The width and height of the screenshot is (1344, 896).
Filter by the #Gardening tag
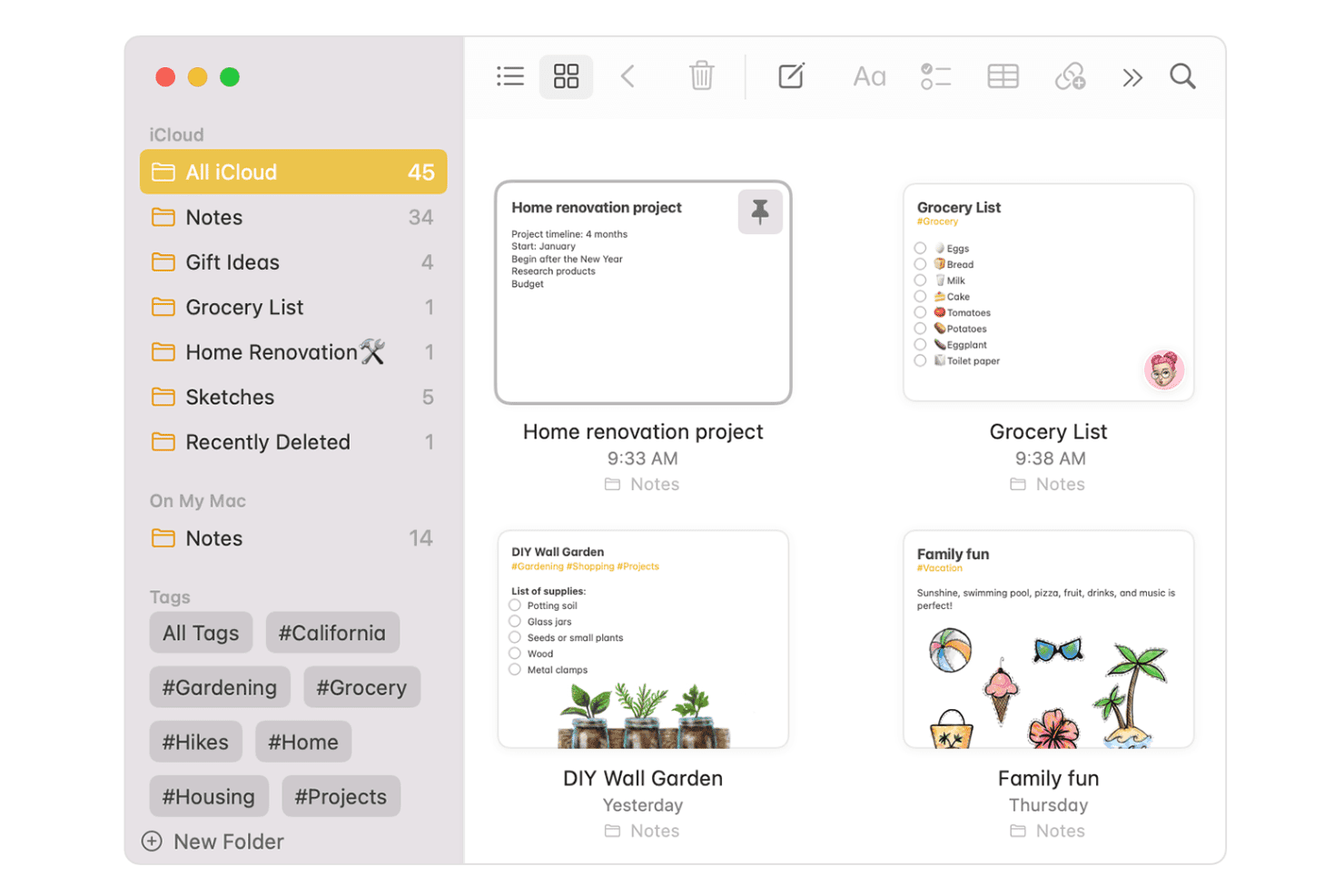(220, 687)
